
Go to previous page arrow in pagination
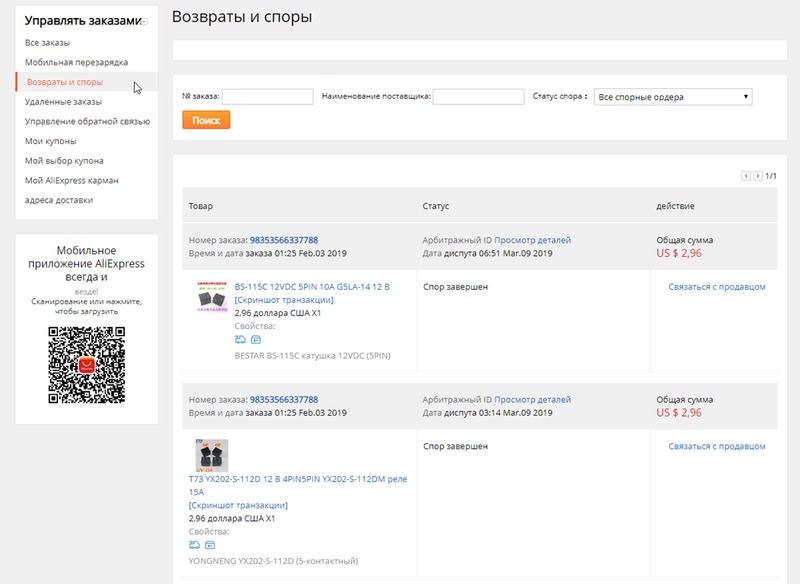[x=746, y=176]
